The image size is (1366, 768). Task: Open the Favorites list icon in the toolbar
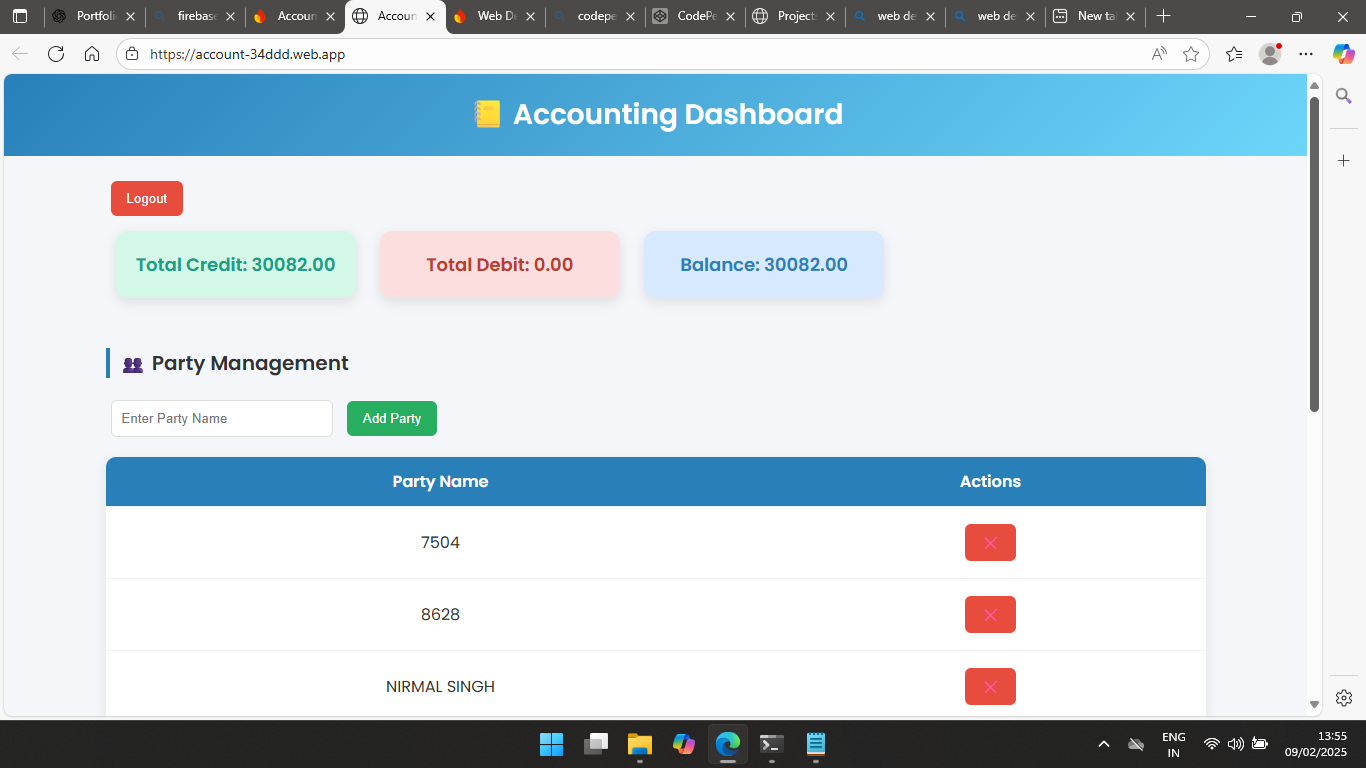click(1234, 54)
